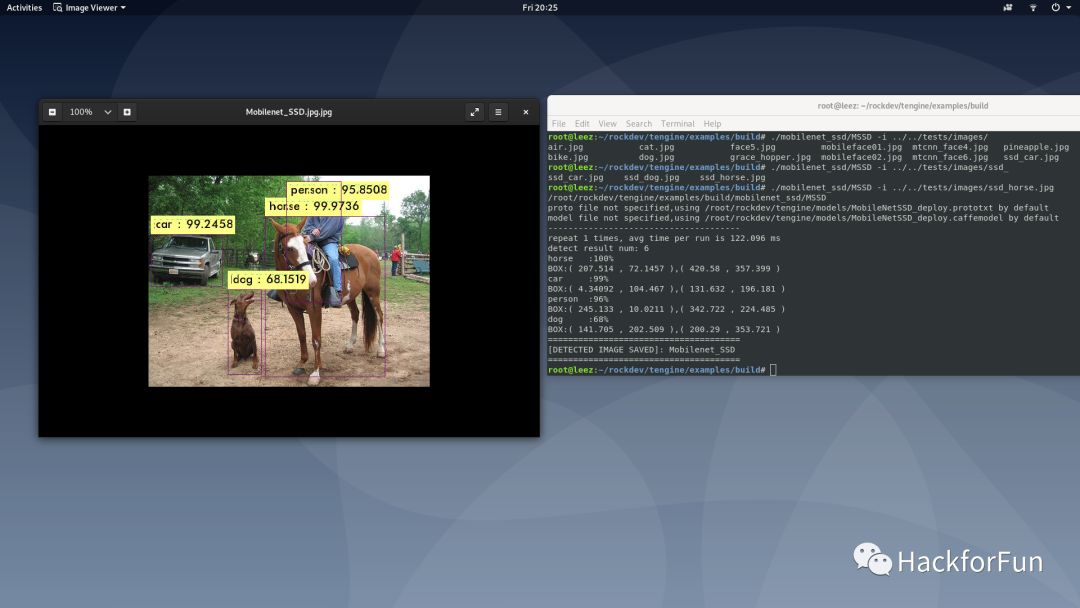The width and height of the screenshot is (1080, 608).
Task: Open the terminal Edit menu
Action: coord(582,124)
